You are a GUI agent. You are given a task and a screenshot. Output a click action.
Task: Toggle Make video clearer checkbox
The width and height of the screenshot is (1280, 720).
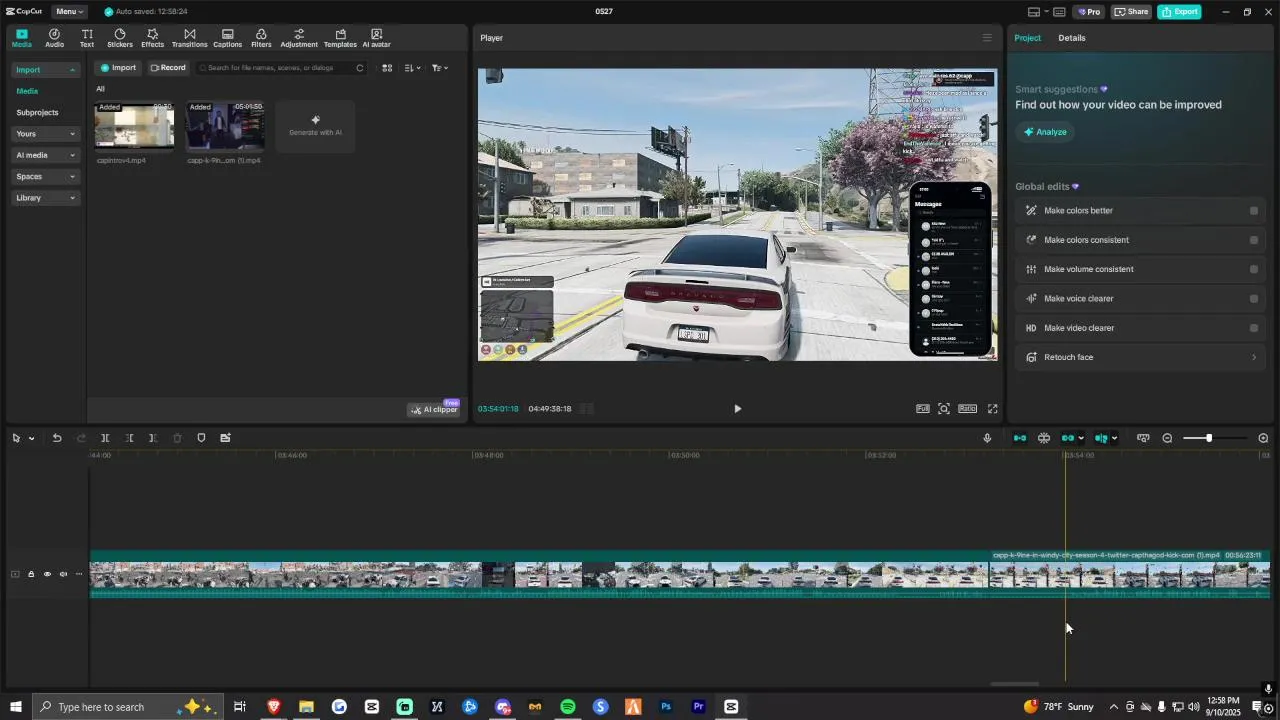click(x=1254, y=328)
